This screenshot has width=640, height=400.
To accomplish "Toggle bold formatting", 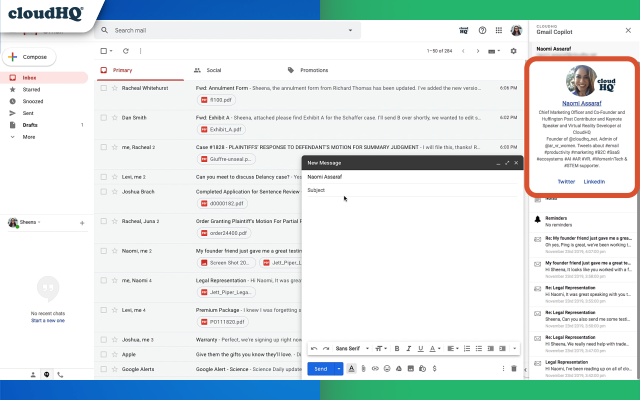I will 397,349.
